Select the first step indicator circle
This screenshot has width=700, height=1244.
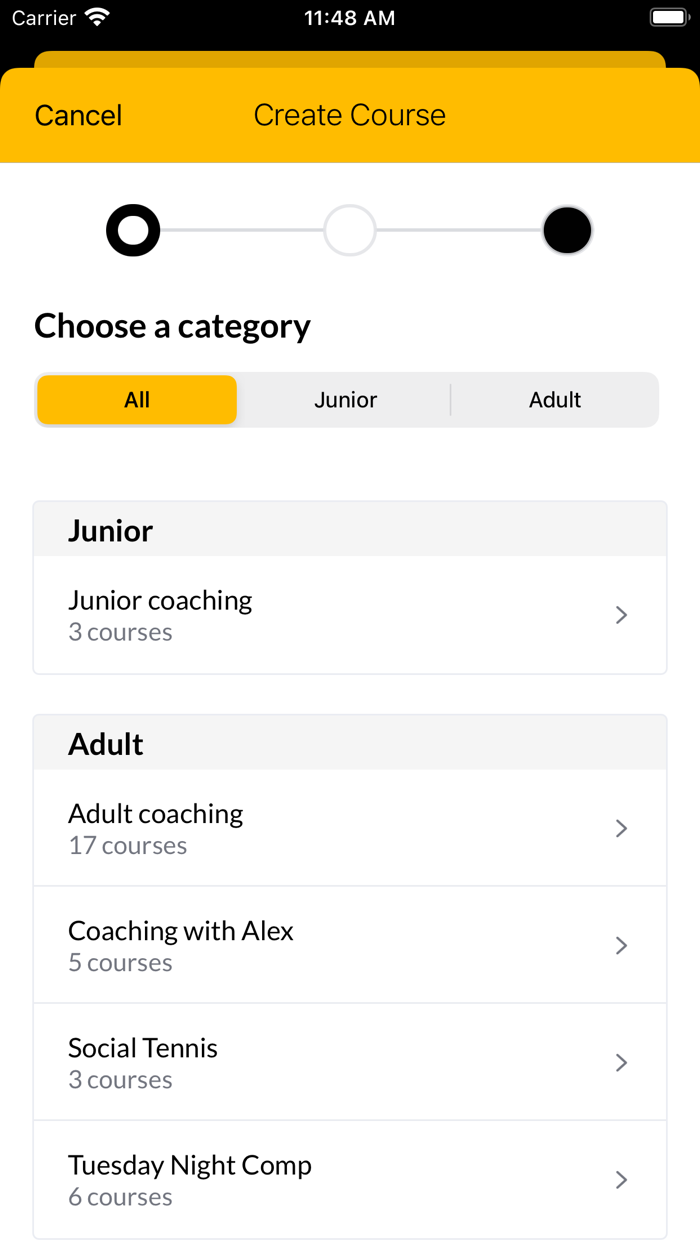coord(133,230)
